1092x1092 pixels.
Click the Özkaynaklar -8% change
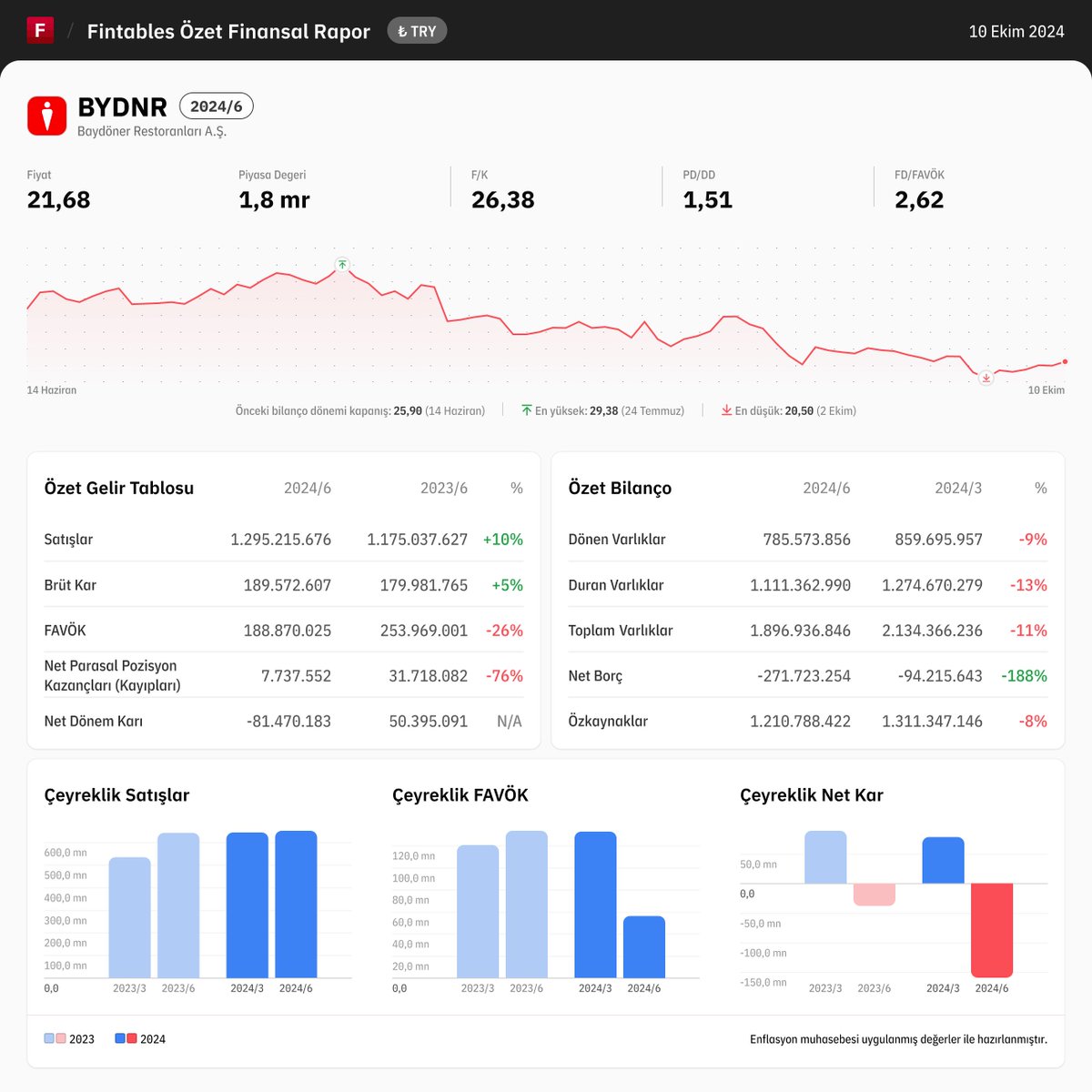1033,722
